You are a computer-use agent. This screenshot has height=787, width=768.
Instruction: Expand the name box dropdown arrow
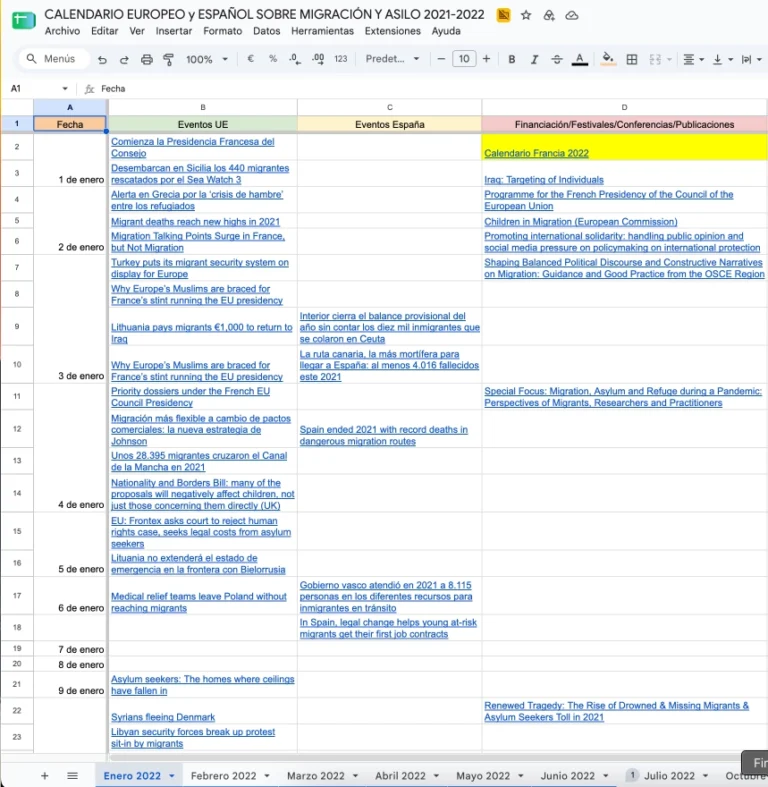pyautogui.click(x=65, y=88)
